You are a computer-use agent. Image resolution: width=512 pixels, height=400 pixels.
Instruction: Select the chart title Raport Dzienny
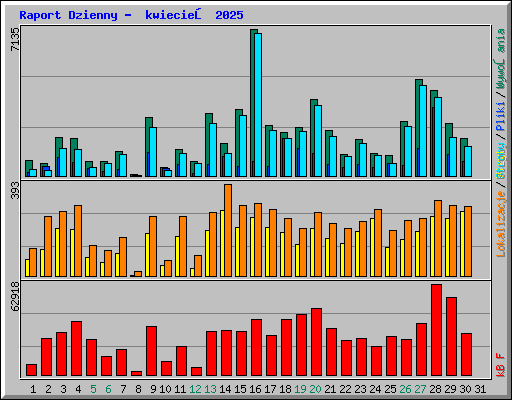(x=68, y=15)
